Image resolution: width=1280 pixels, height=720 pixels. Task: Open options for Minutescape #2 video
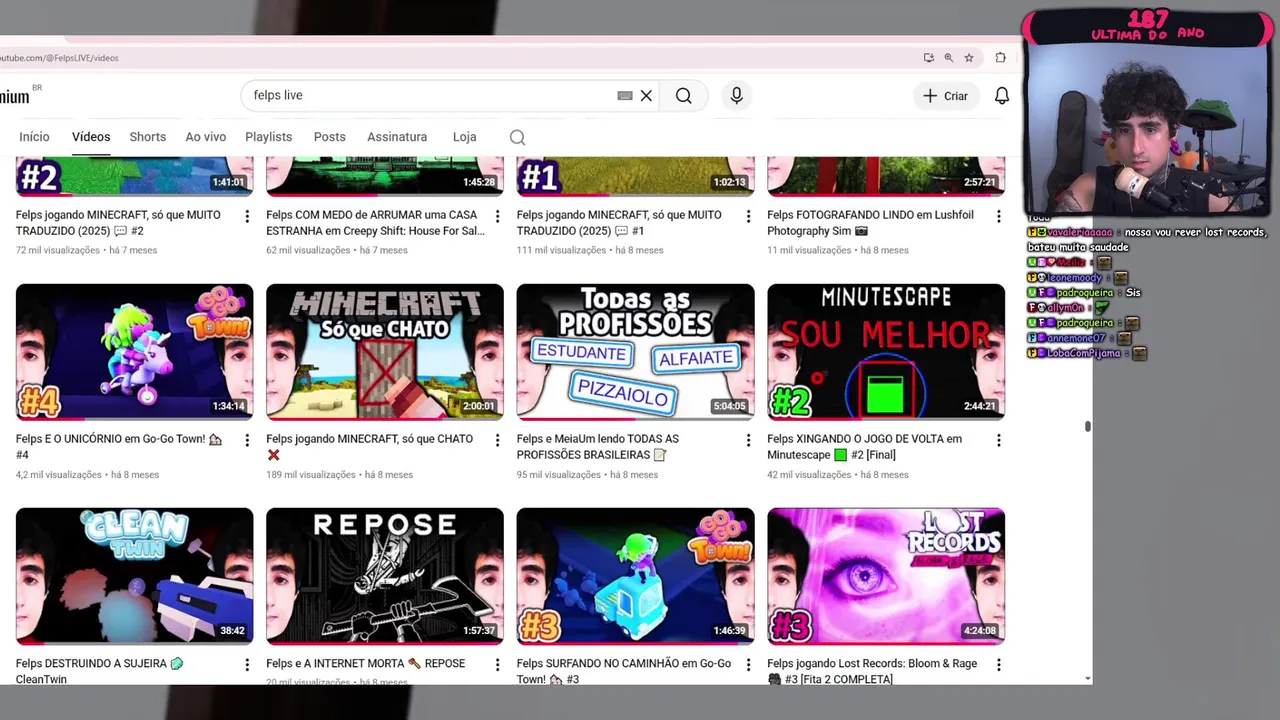pos(998,440)
